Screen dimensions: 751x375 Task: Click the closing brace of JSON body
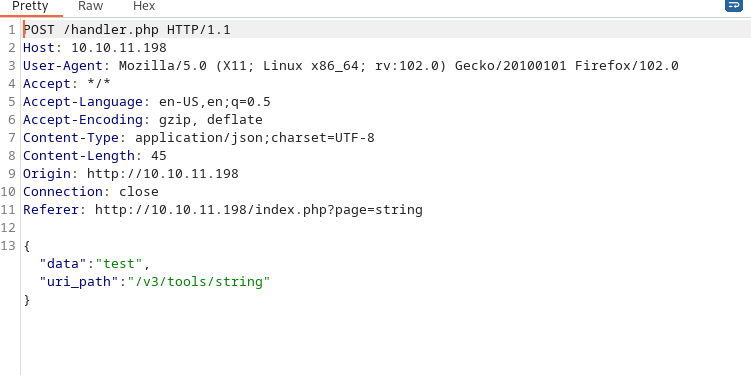[x=27, y=300]
